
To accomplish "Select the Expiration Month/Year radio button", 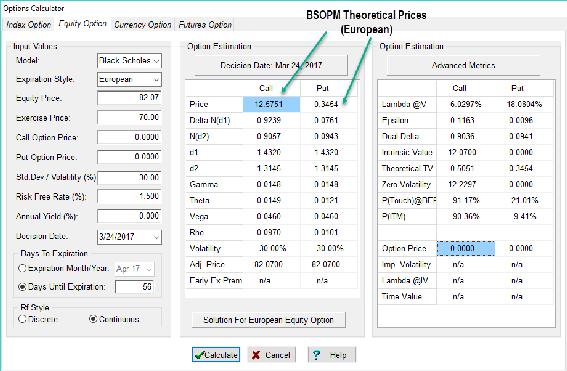I will point(22,268).
